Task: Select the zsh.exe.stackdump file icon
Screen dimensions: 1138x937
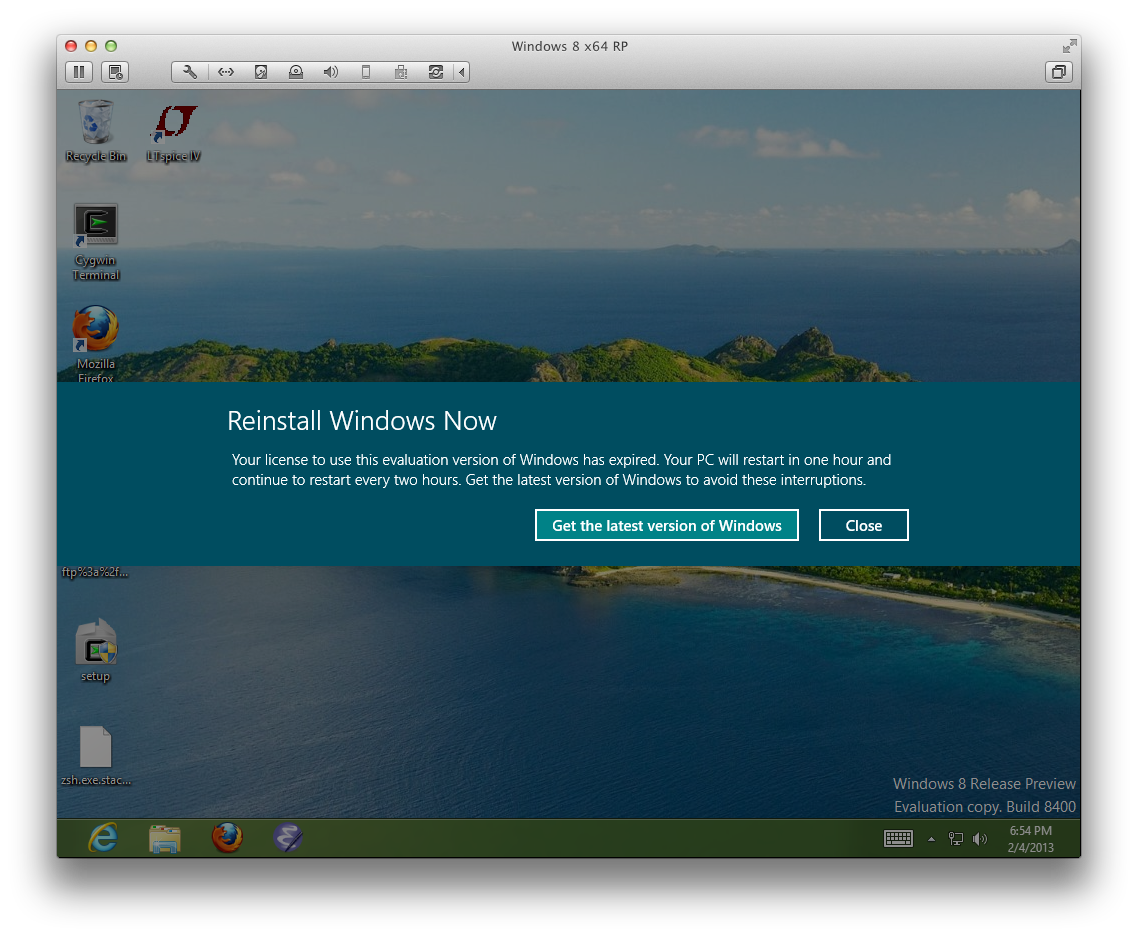Action: click(96, 756)
